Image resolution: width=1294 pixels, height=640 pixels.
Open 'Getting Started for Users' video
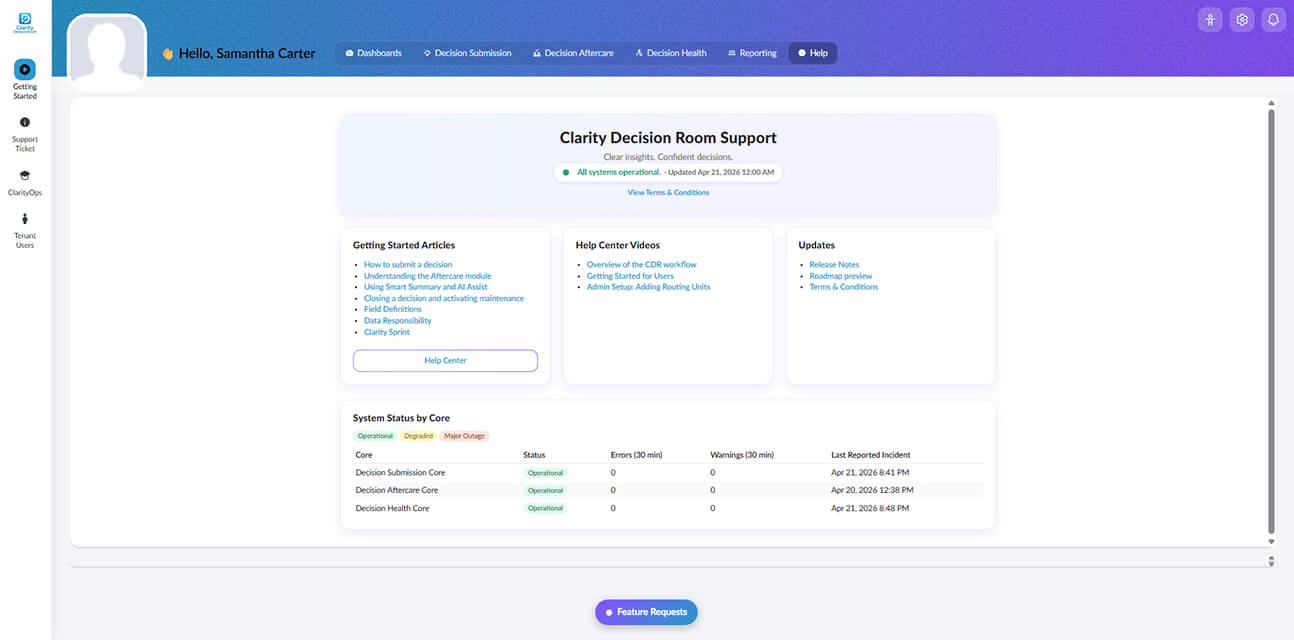point(630,275)
